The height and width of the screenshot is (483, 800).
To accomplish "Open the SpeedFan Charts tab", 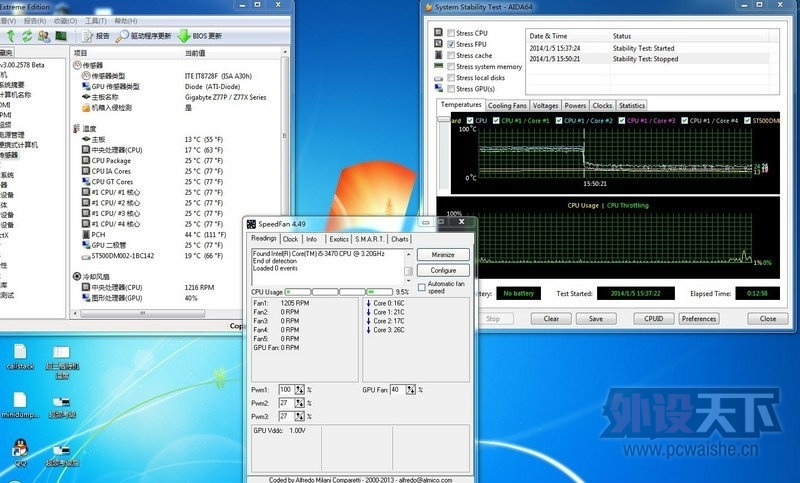I will coord(399,239).
